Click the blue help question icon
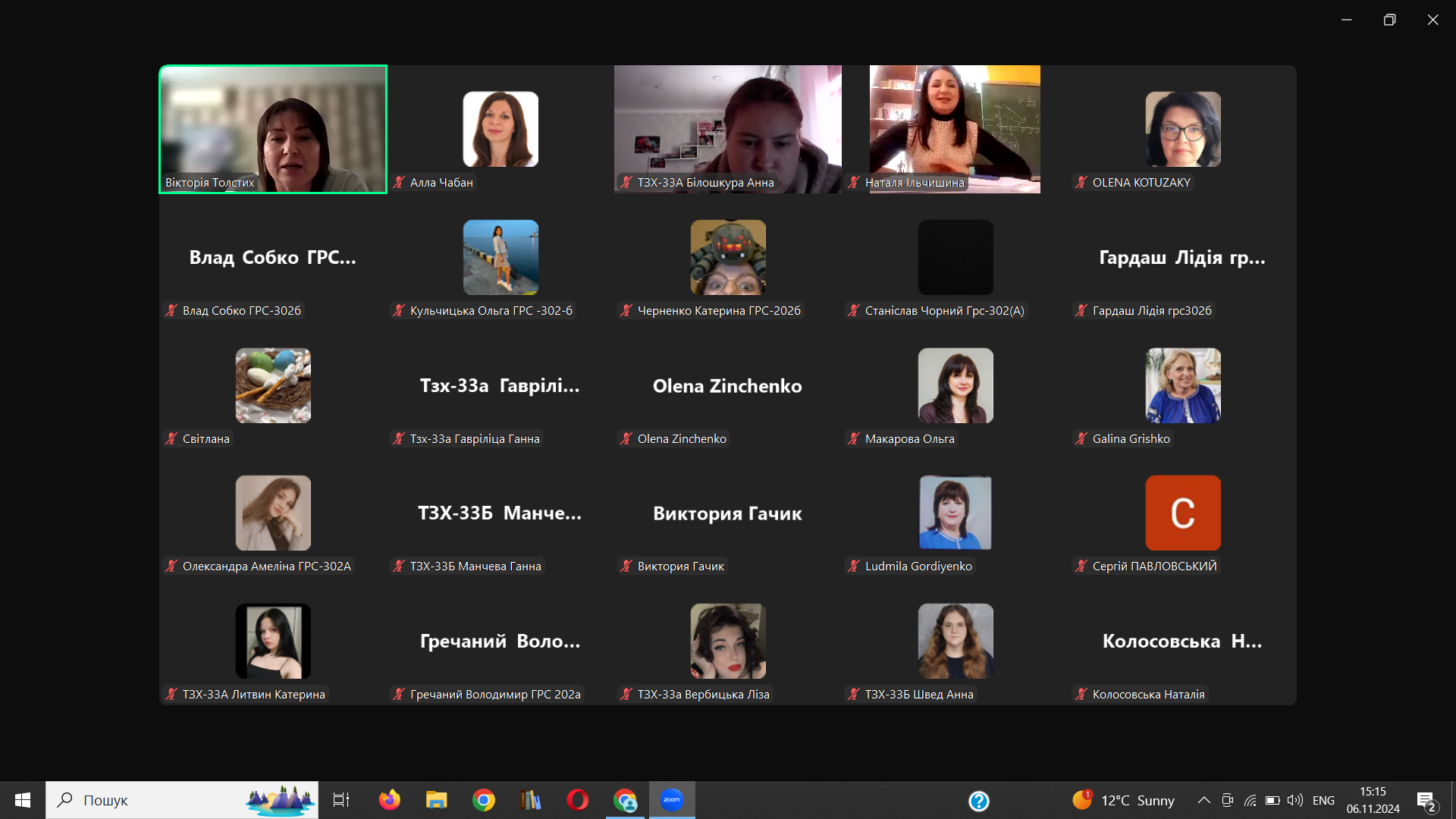This screenshot has height=819, width=1456. [x=979, y=801]
